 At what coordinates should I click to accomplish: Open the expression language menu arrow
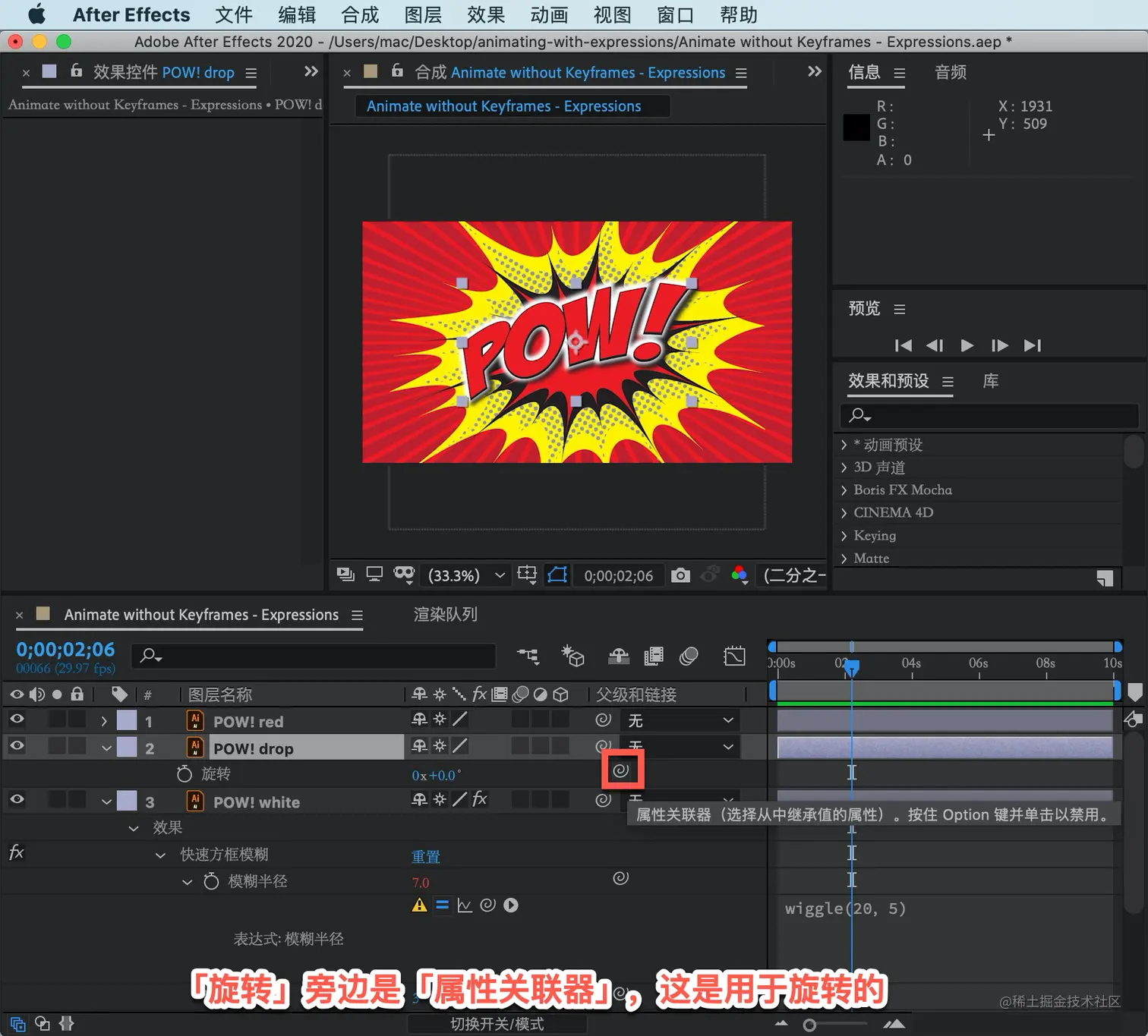[x=511, y=905]
